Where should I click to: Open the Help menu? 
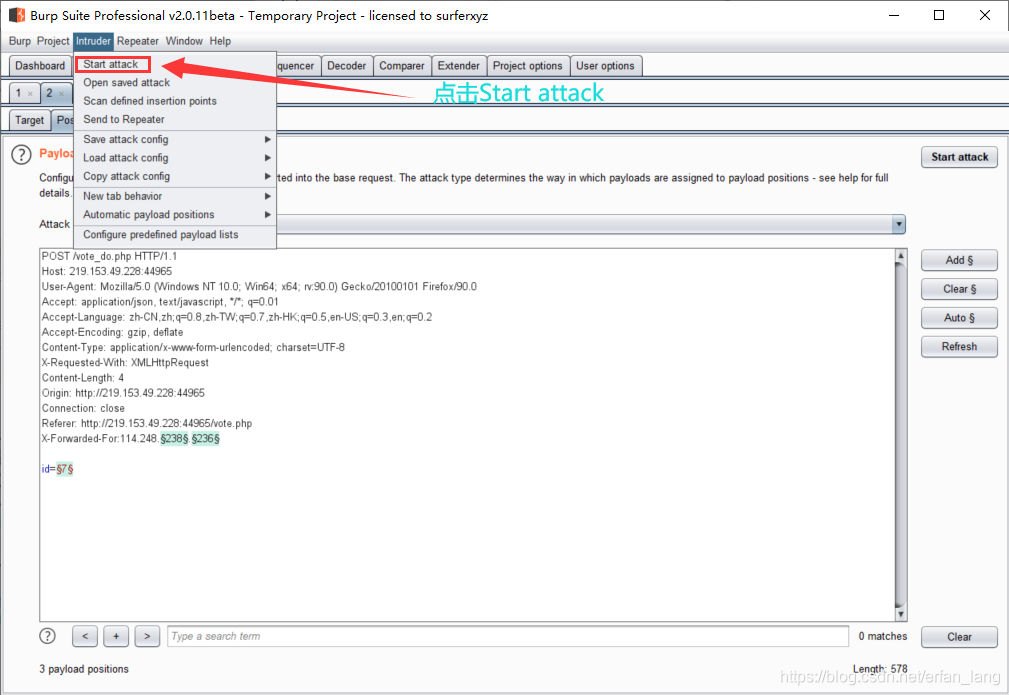[x=220, y=41]
